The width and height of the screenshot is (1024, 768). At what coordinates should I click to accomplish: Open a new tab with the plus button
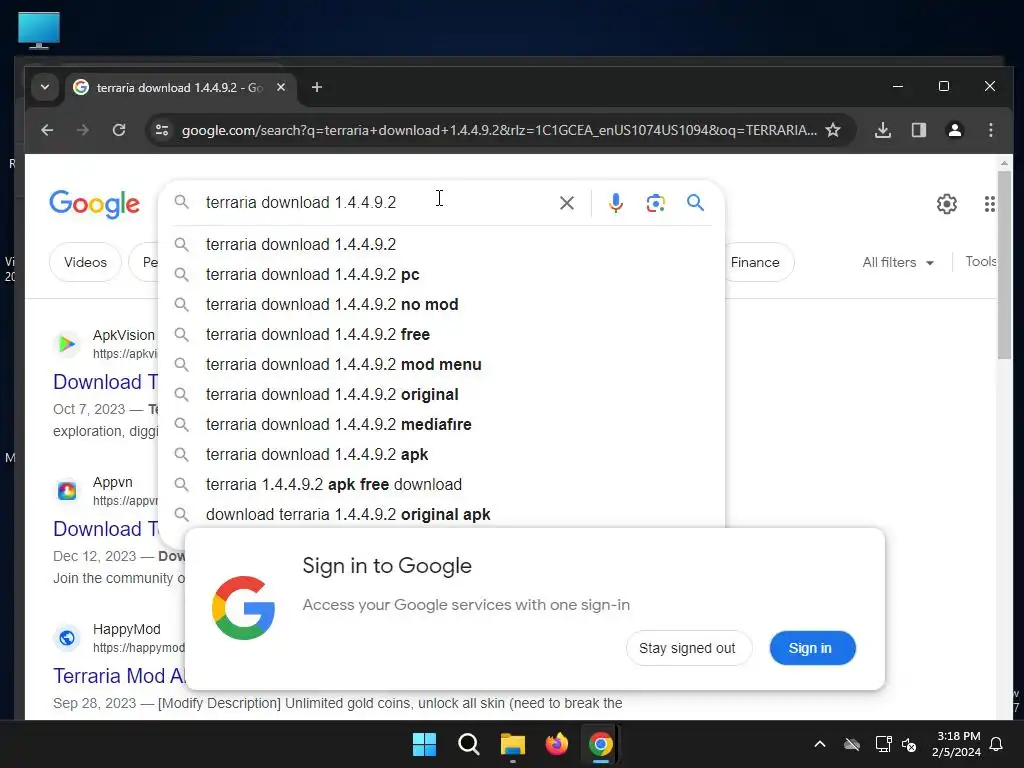coord(317,87)
